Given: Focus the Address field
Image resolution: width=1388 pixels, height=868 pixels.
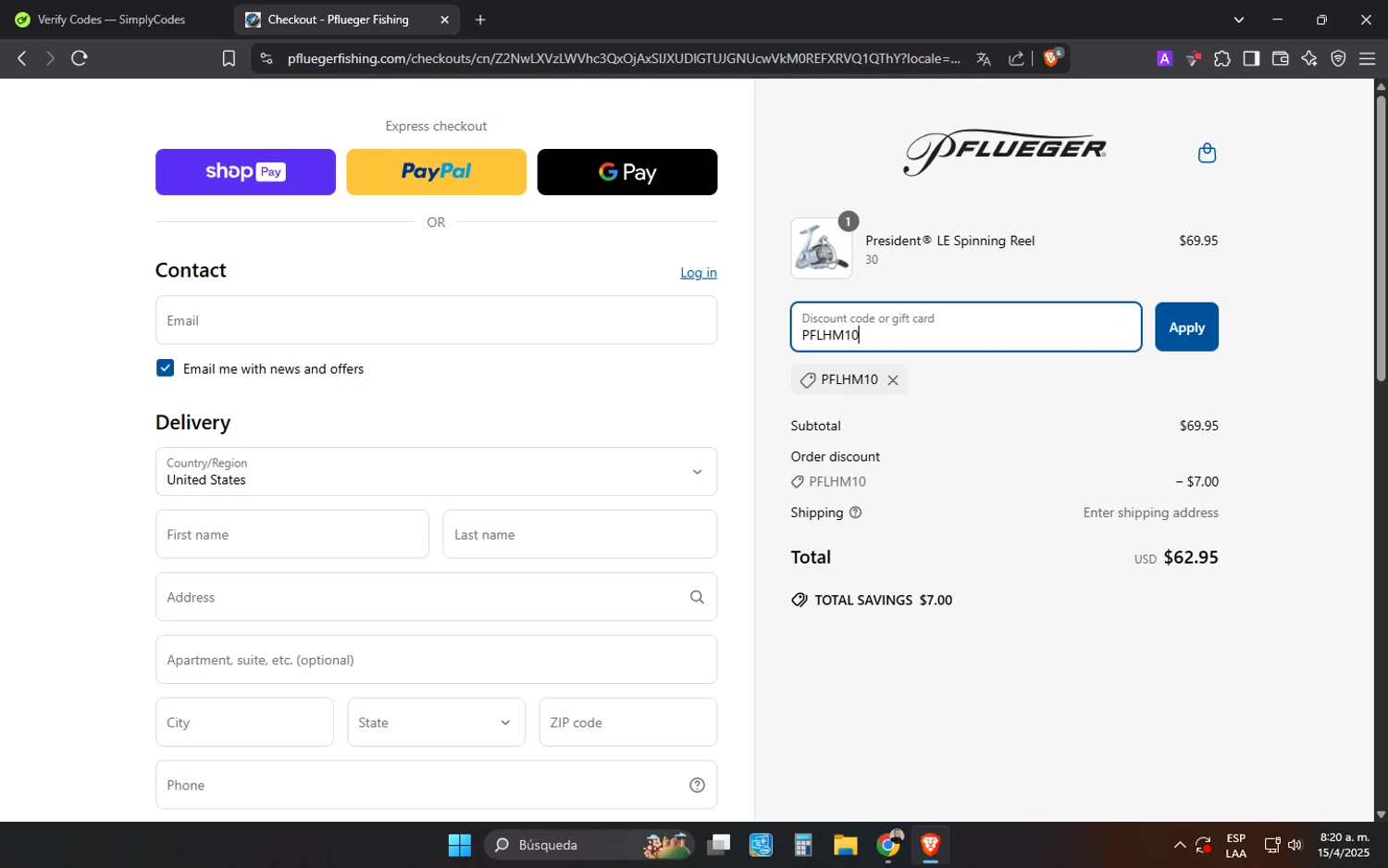Looking at the screenshot, I should point(436,597).
